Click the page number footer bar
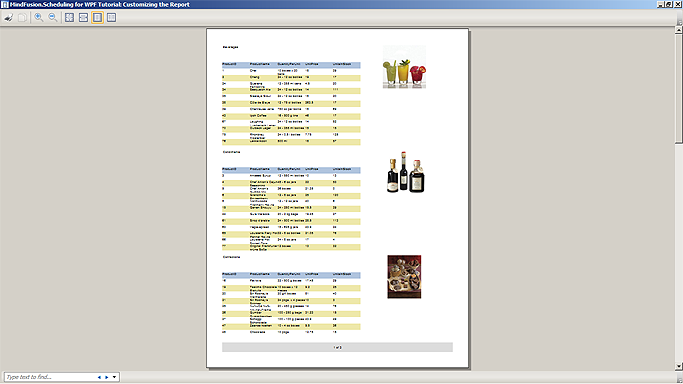Screen dimensions: 683x384 coord(337,347)
